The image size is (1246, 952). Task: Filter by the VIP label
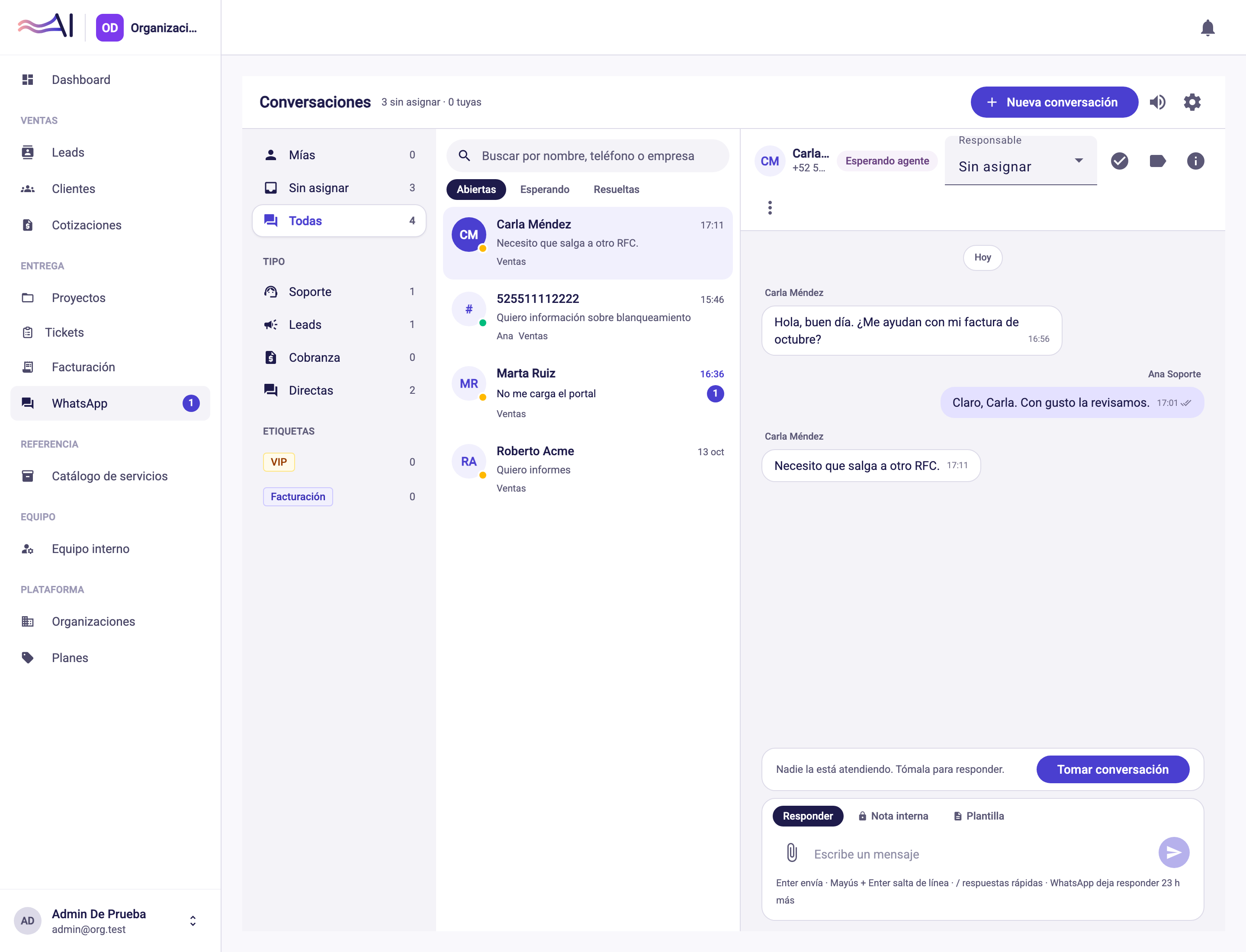coord(279,462)
